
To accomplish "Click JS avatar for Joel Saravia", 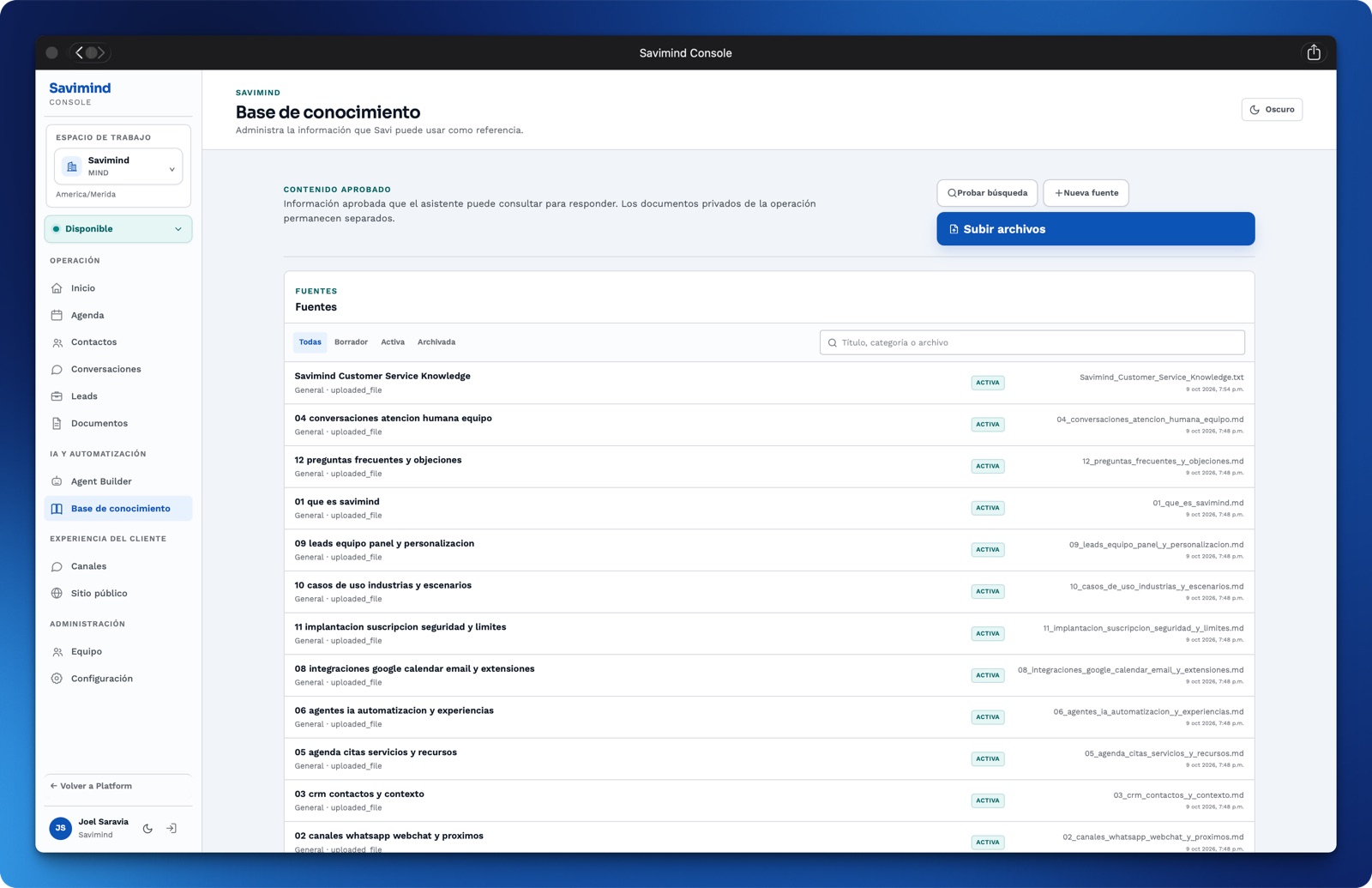I will [x=61, y=828].
